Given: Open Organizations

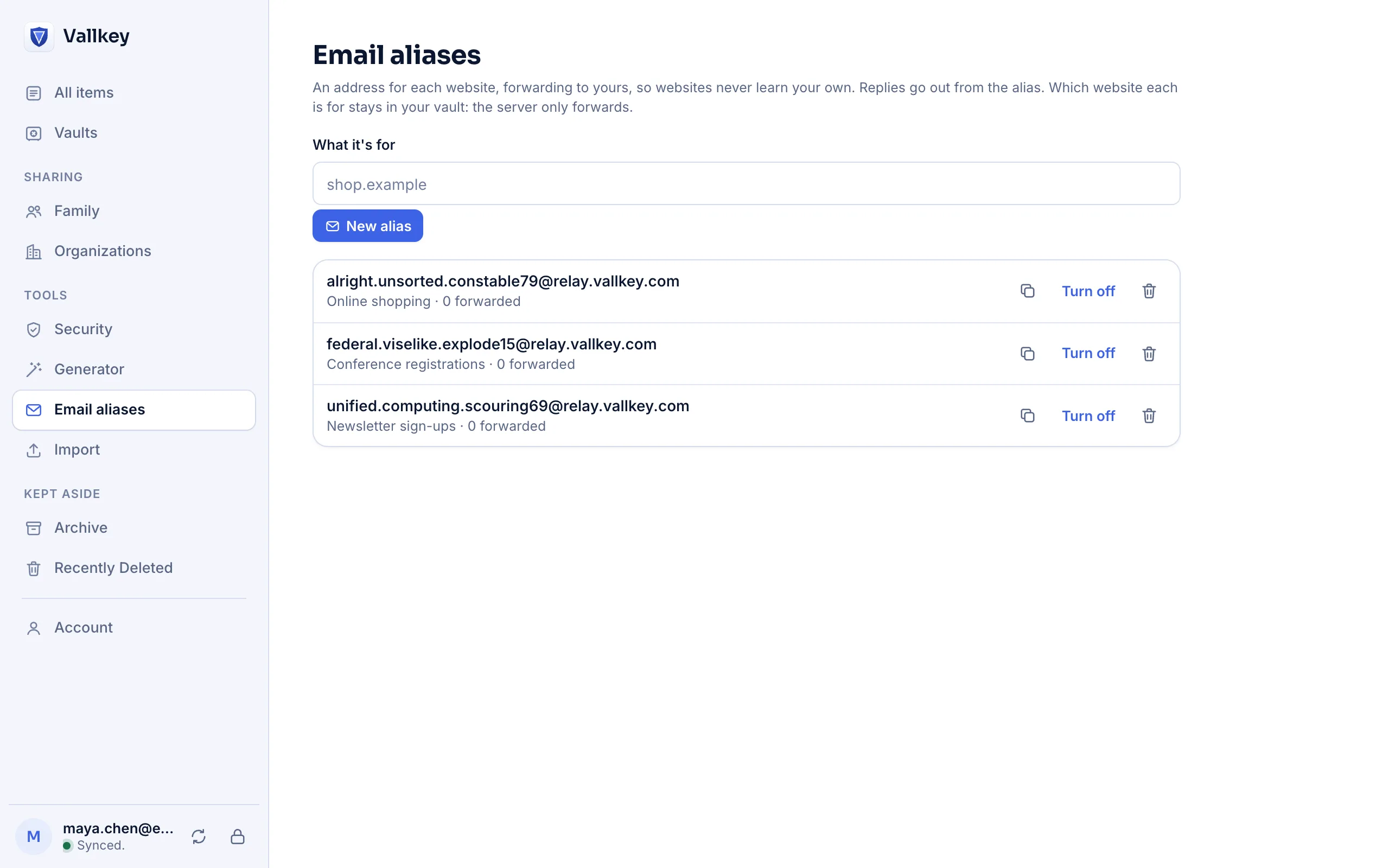Looking at the screenshot, I should pos(133,251).
